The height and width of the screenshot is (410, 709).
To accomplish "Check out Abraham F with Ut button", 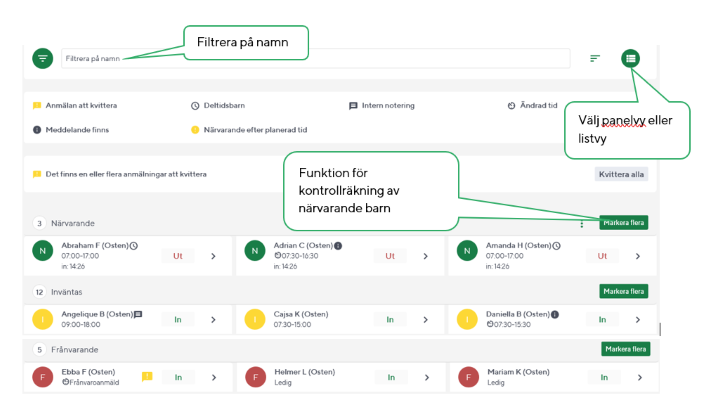I will coord(178,256).
